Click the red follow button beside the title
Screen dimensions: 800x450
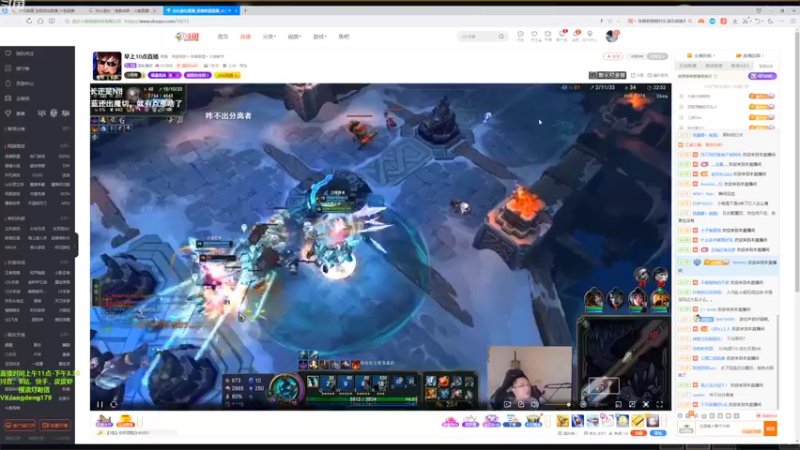[x=613, y=56]
